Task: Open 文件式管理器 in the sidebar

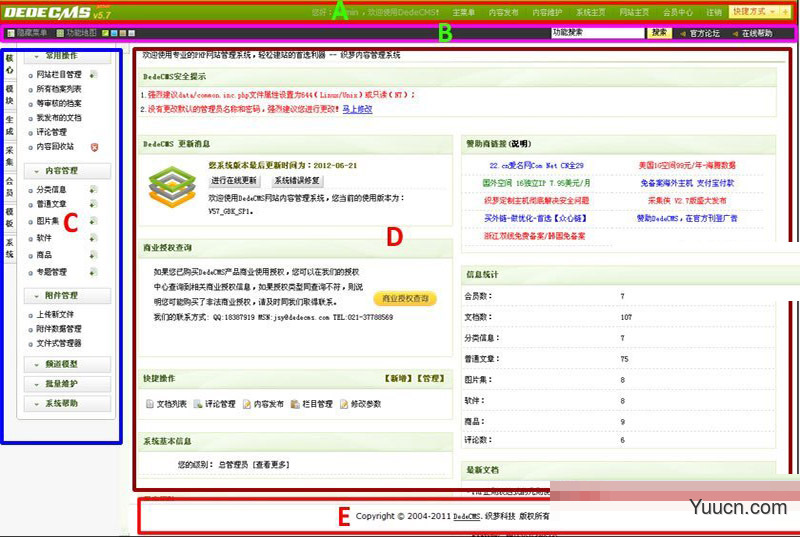Action: 59,343
